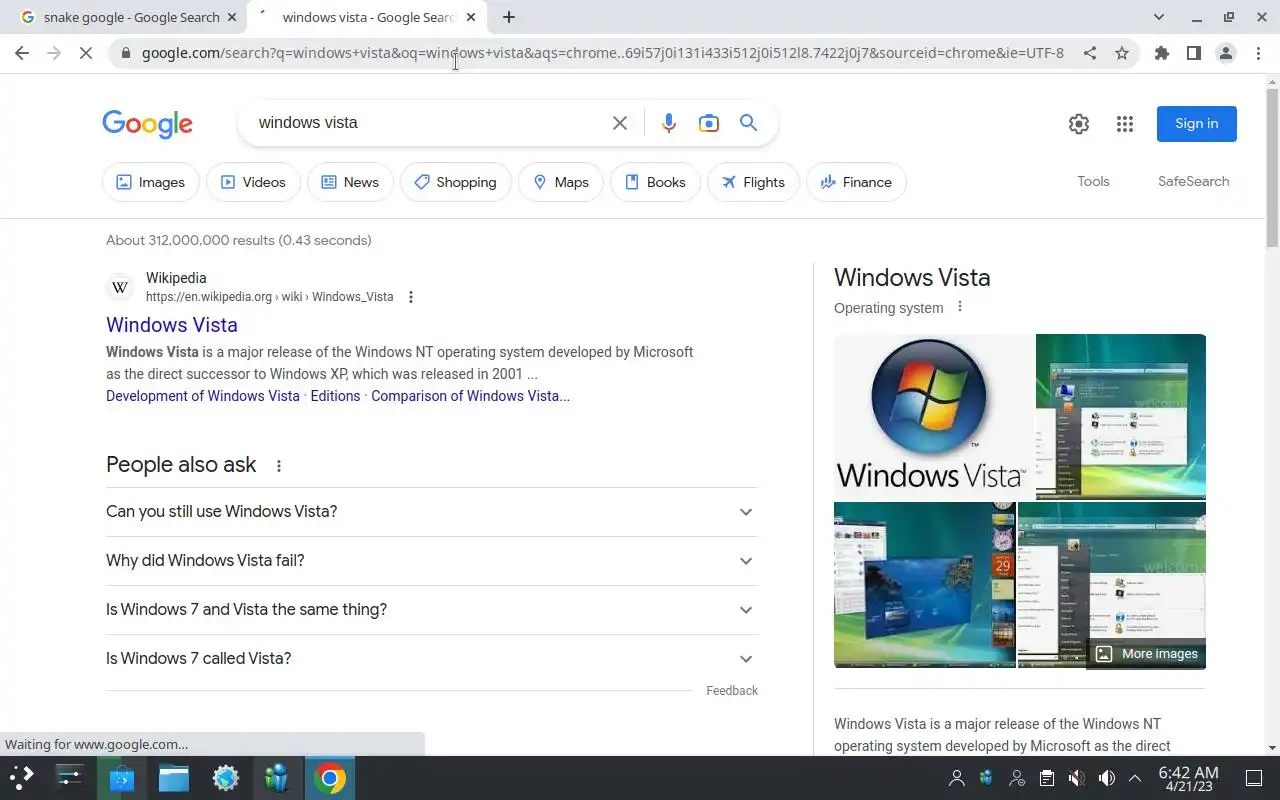The width and height of the screenshot is (1280, 800).
Task: Filter results by Maps
Action: point(561,182)
